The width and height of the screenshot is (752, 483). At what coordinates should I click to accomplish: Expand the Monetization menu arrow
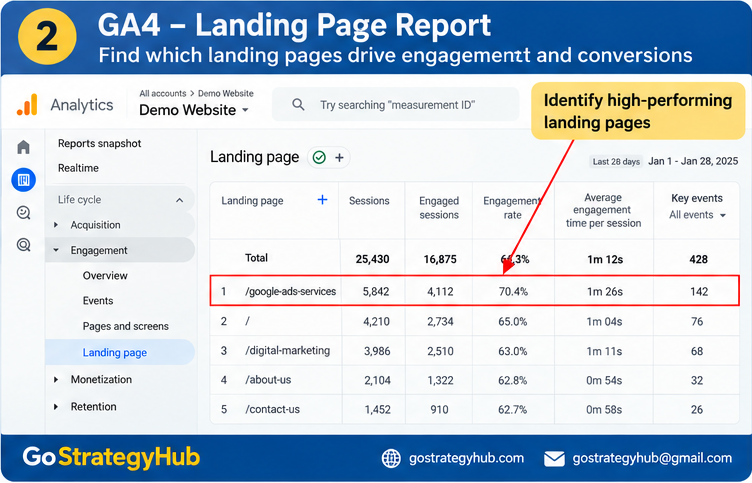coord(56,379)
